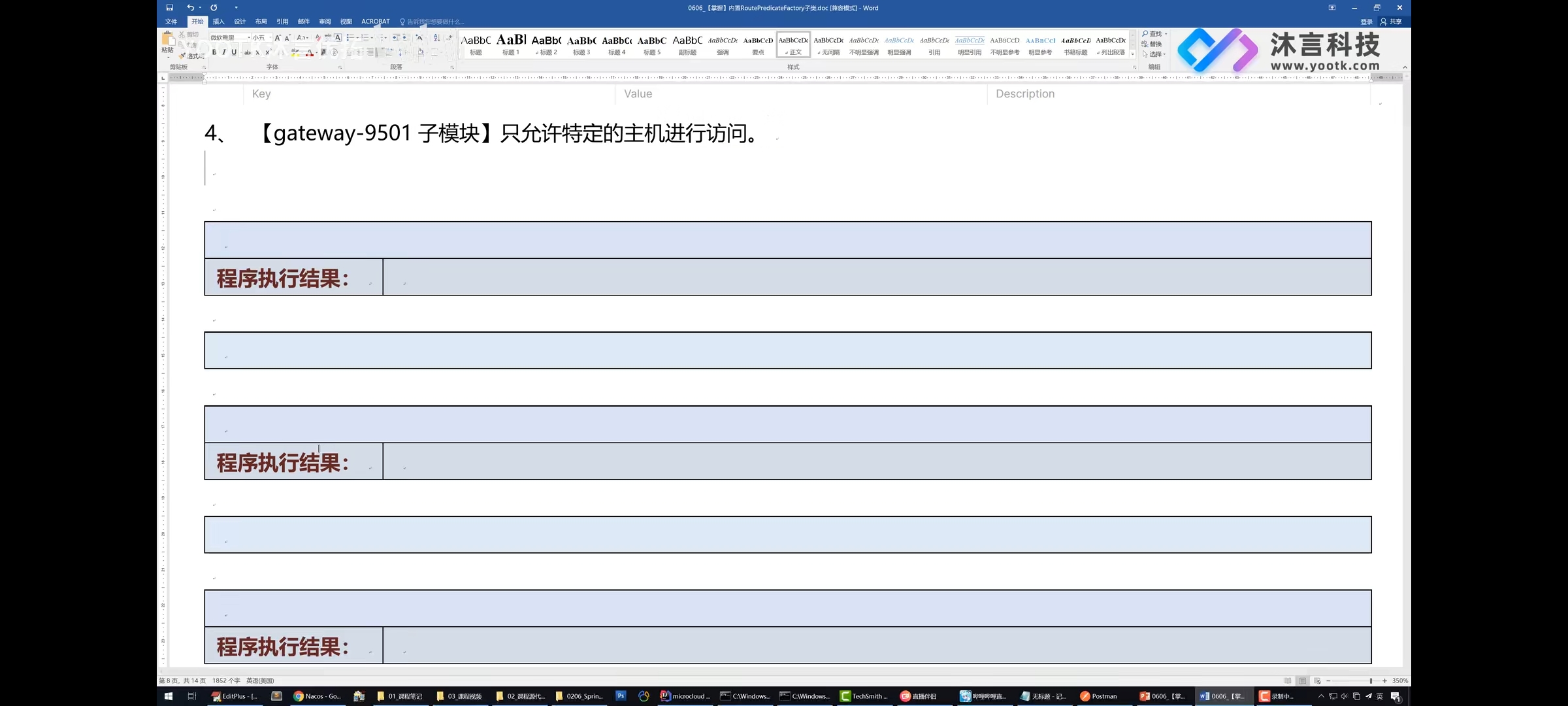1568x706 pixels.
Task: Click the Sort (A-Z) icon
Action: point(436,38)
